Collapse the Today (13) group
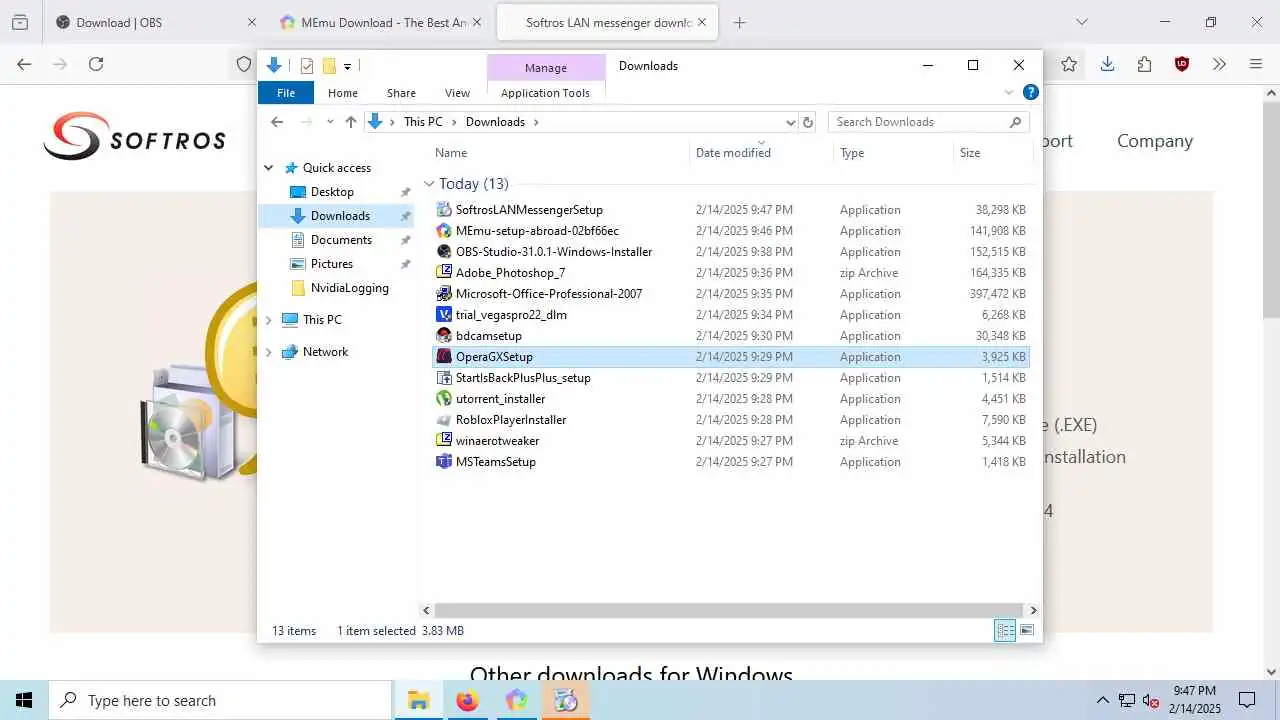The height and width of the screenshot is (720, 1280). click(429, 184)
